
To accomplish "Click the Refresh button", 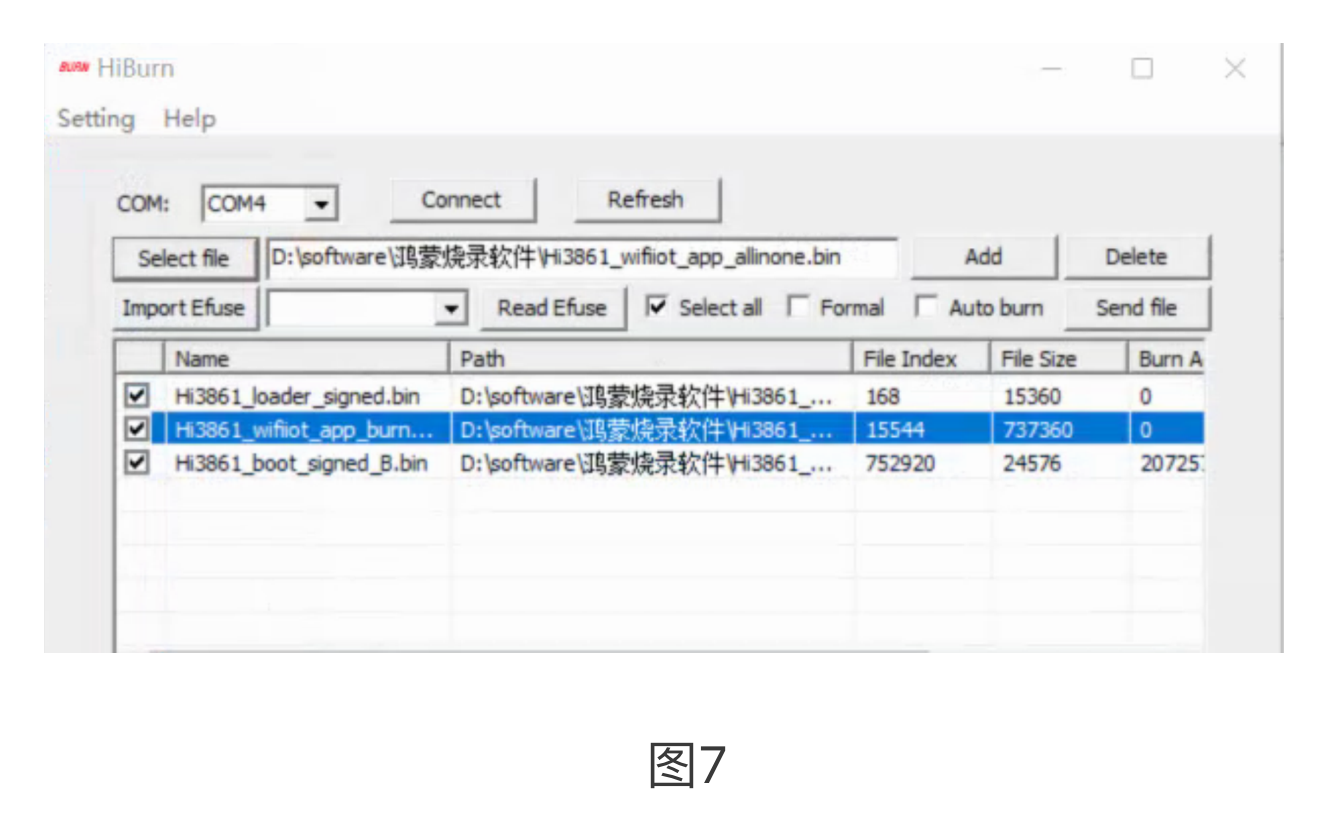I will click(646, 200).
